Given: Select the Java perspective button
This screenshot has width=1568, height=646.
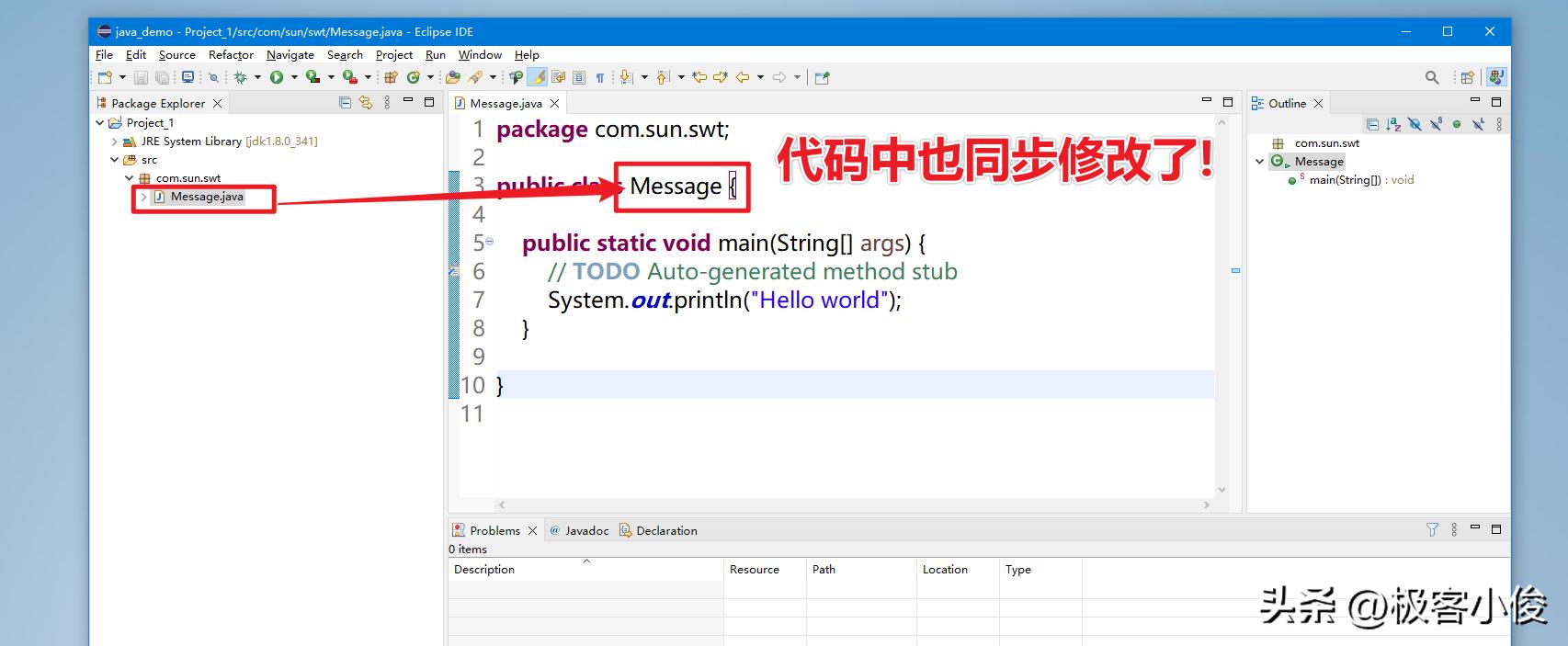Looking at the screenshot, I should (x=1496, y=77).
